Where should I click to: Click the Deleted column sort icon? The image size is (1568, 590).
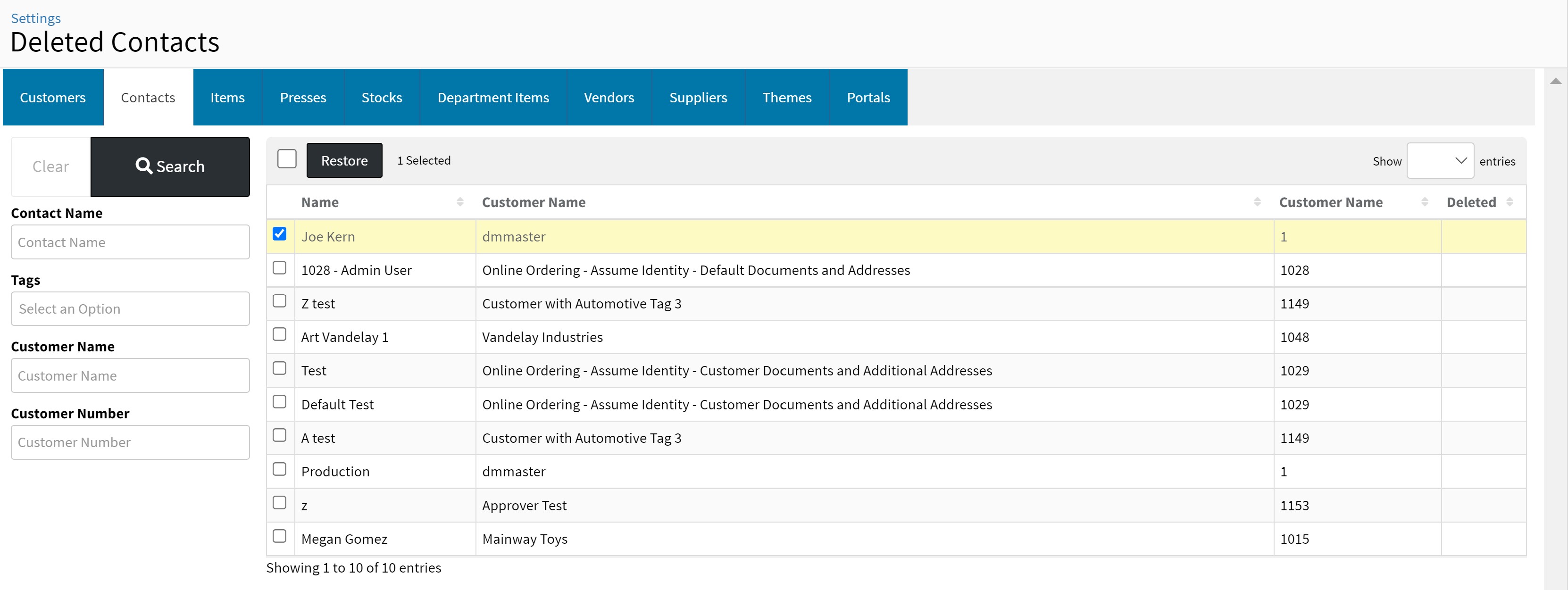click(x=1510, y=202)
